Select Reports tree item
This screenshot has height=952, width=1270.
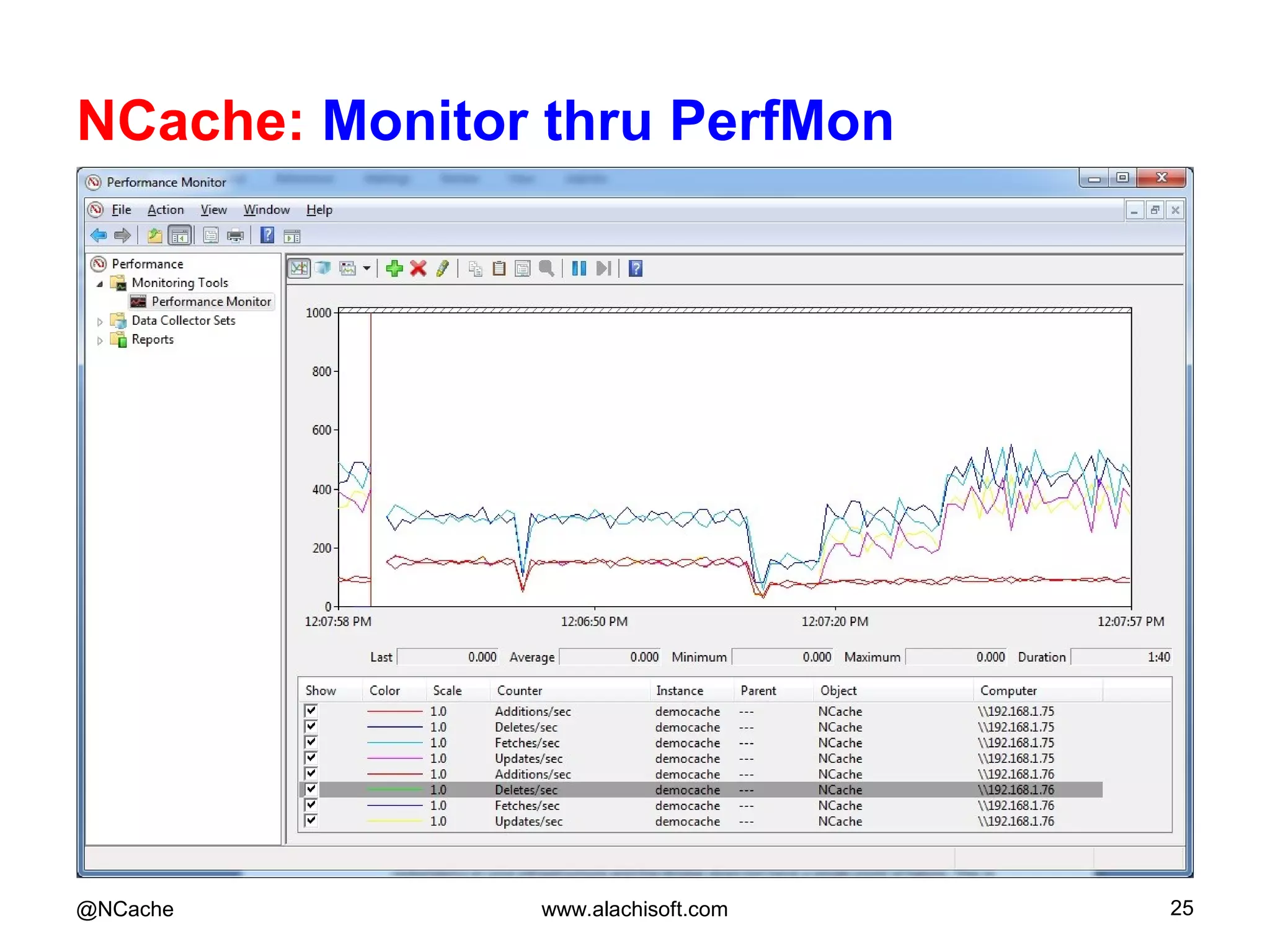pyautogui.click(x=153, y=340)
